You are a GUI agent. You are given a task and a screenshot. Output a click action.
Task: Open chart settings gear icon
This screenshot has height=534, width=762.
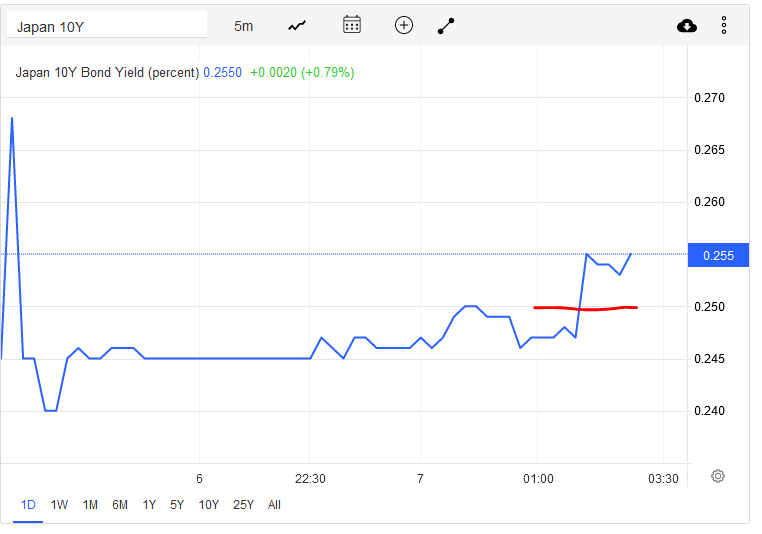tap(718, 476)
